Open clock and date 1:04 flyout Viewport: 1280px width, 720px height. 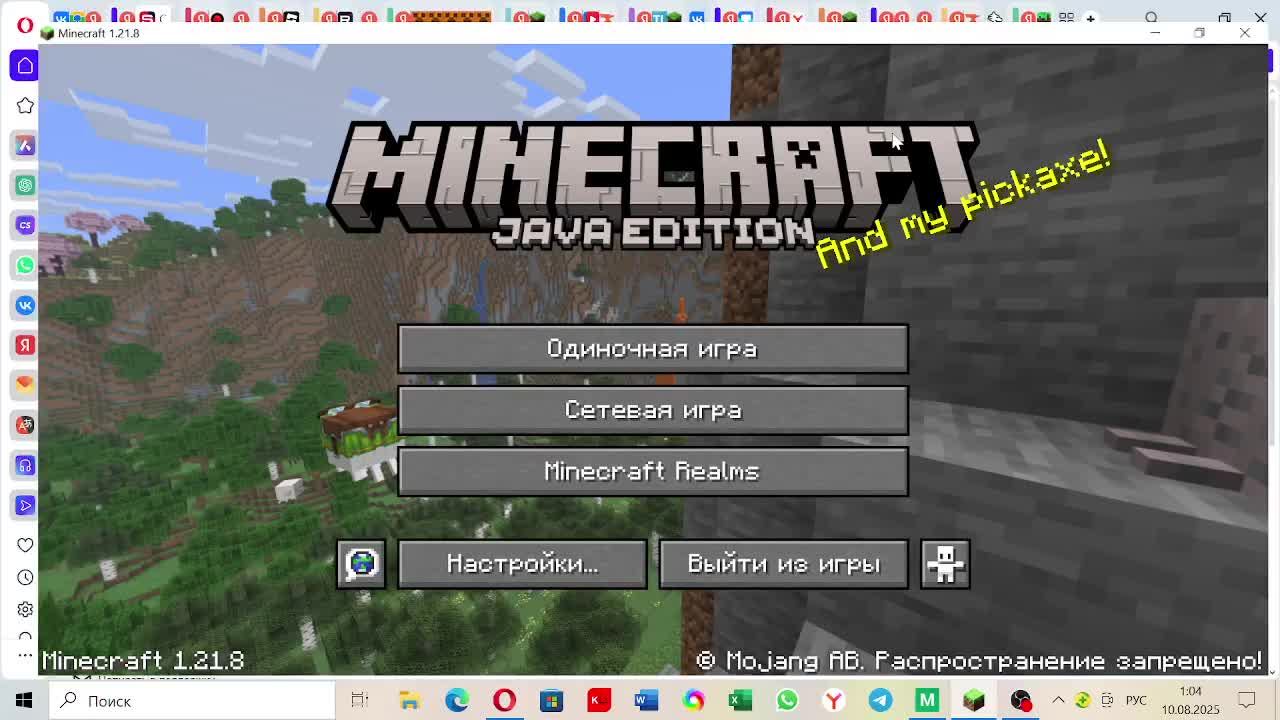coord(1190,701)
